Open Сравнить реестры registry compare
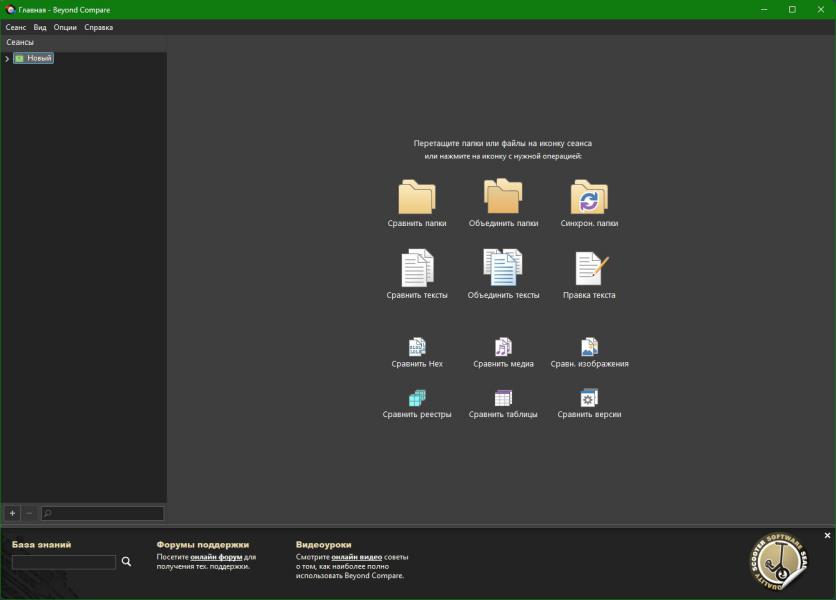This screenshot has width=836, height=600. (417, 398)
